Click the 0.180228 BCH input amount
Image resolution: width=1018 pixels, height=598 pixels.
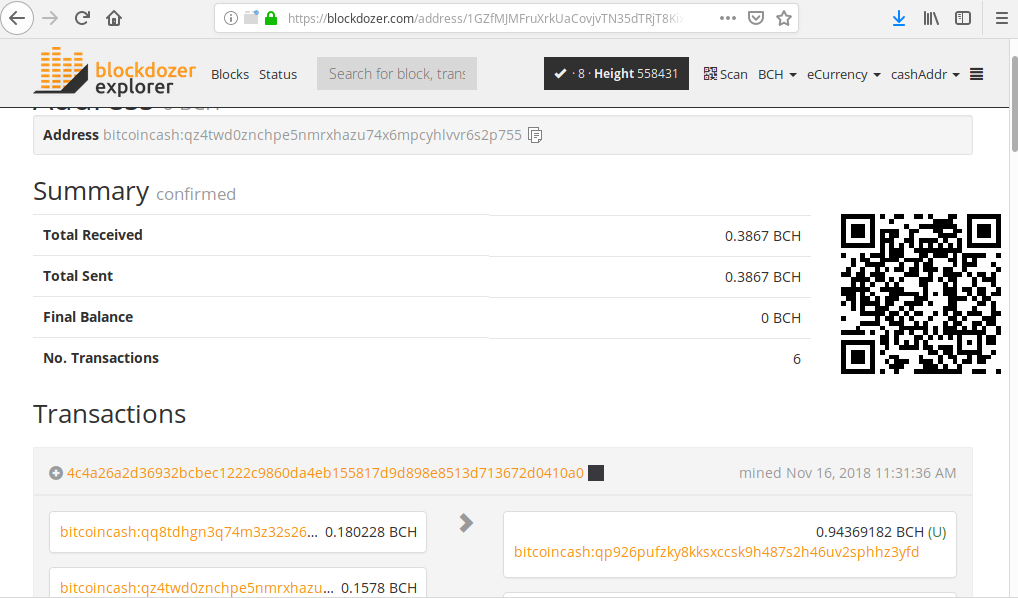(371, 532)
